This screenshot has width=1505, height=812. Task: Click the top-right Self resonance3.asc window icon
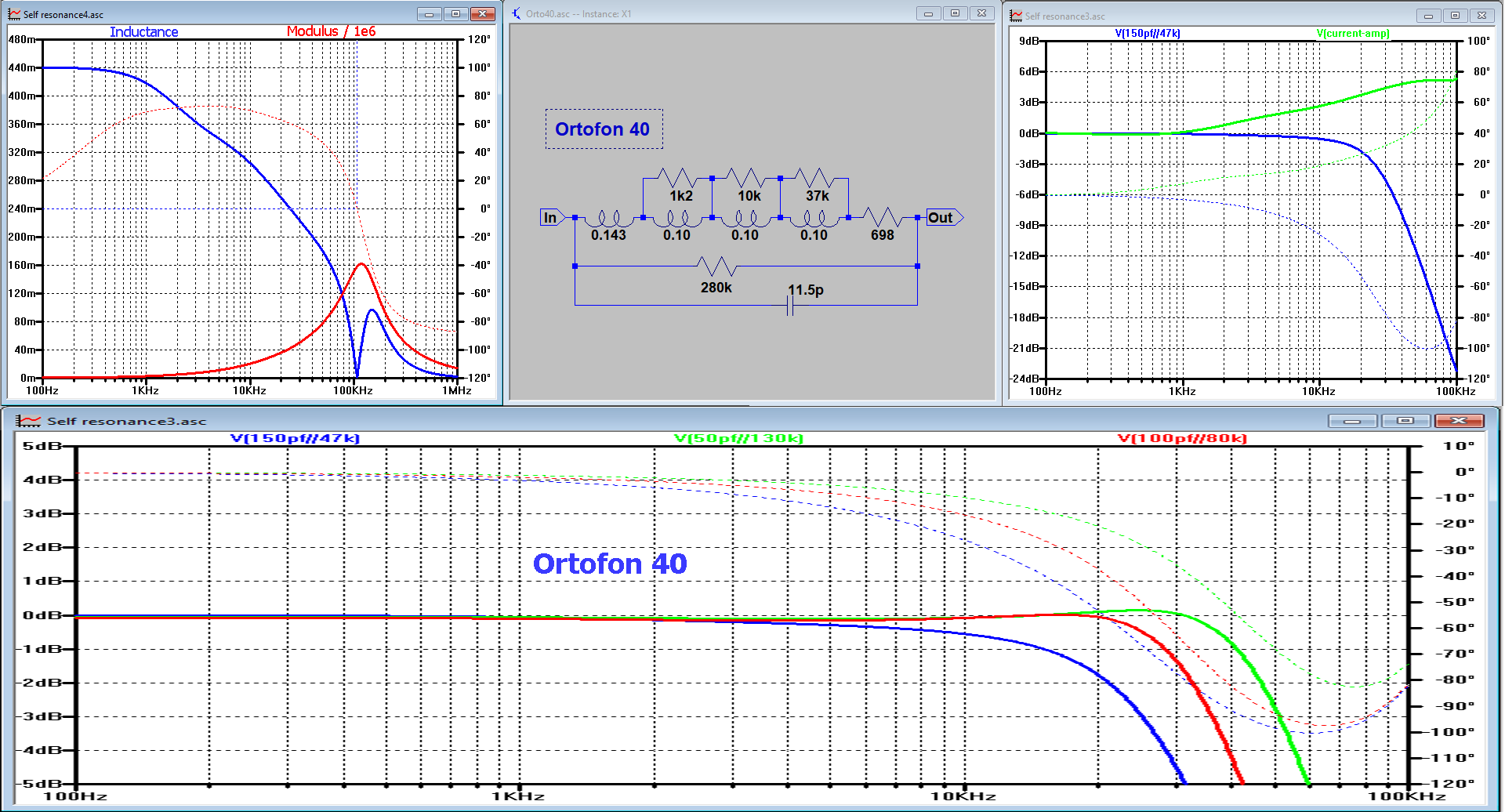coord(1016,16)
